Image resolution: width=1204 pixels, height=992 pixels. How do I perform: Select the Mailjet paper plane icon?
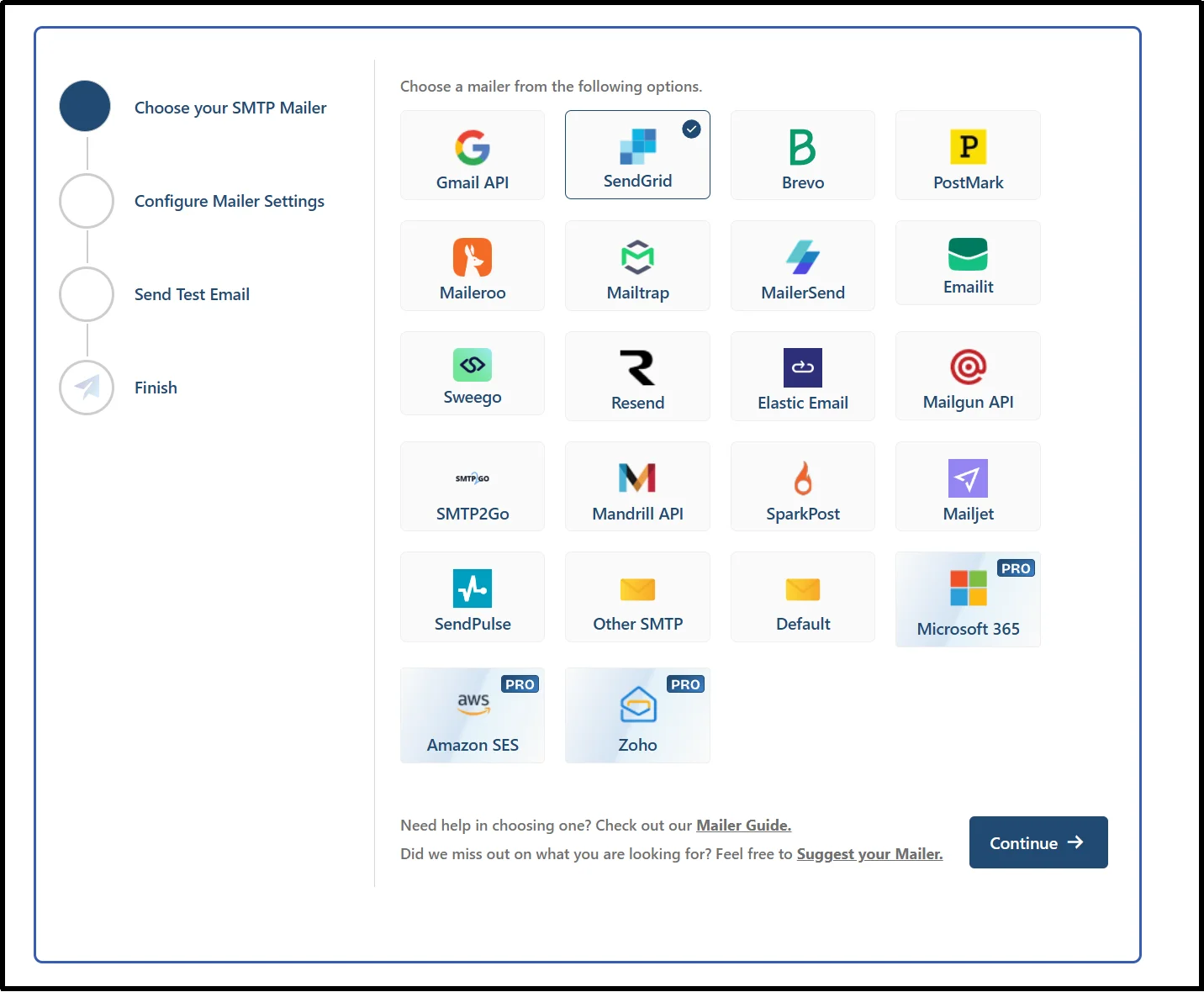(x=968, y=478)
